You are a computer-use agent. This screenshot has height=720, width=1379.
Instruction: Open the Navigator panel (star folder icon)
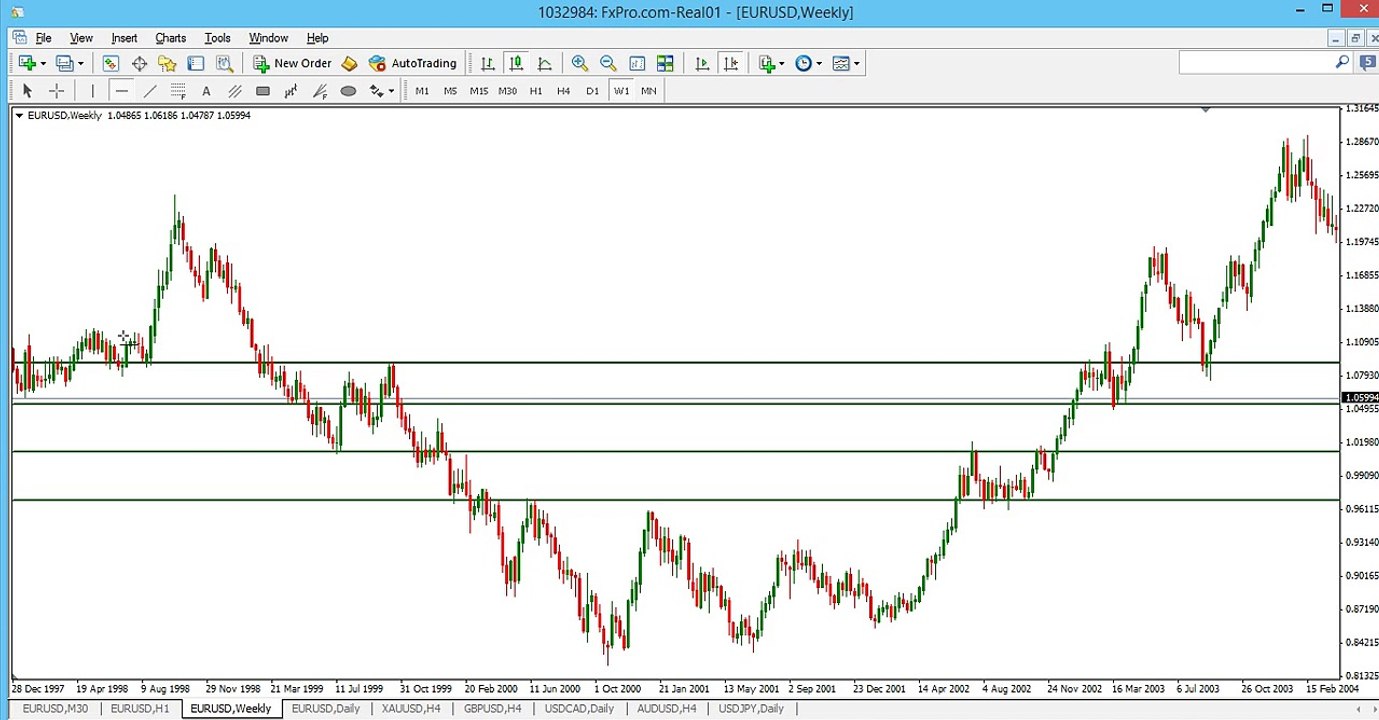coord(167,63)
